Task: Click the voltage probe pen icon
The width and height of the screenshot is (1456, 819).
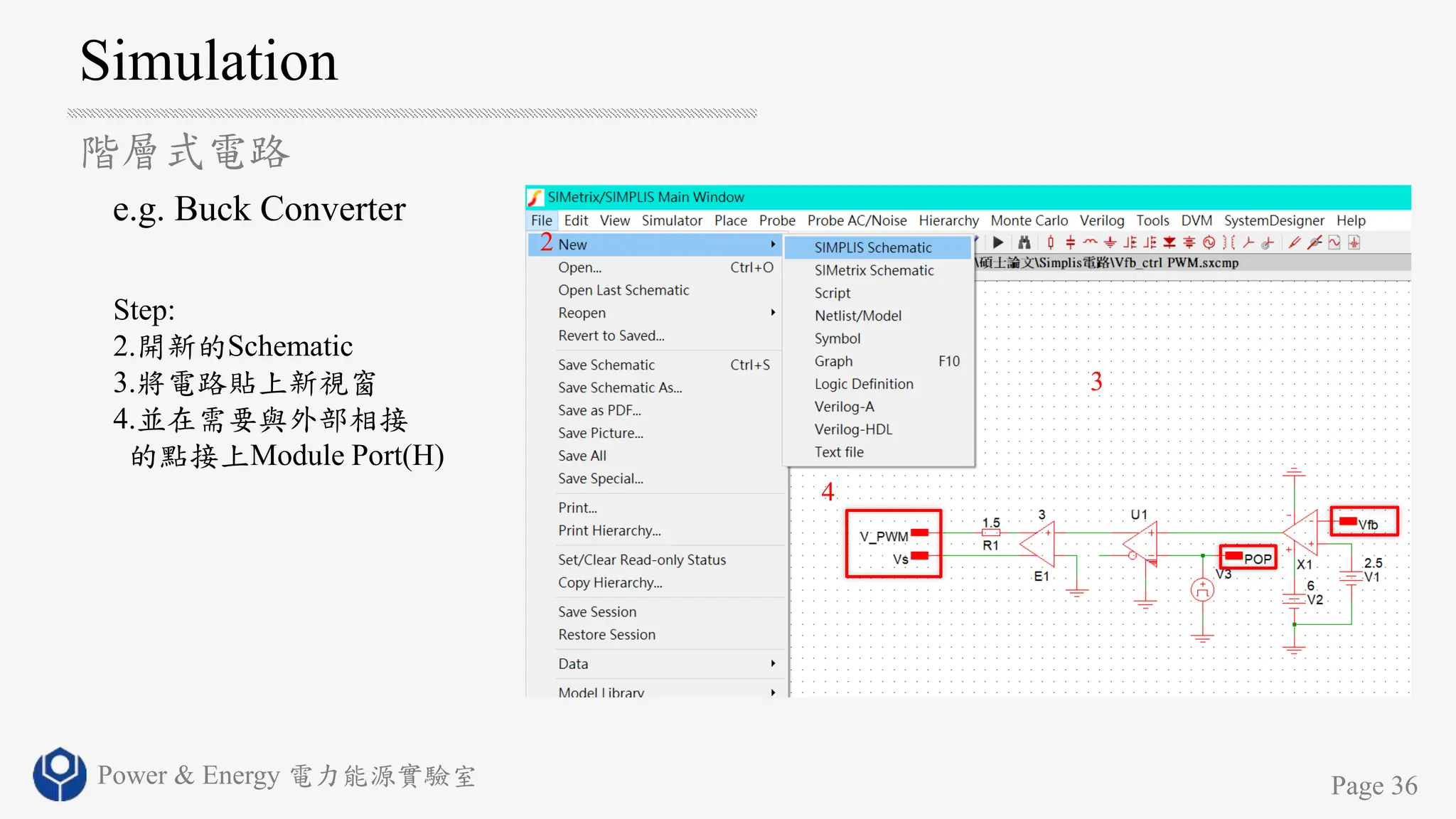Action: tap(1295, 242)
